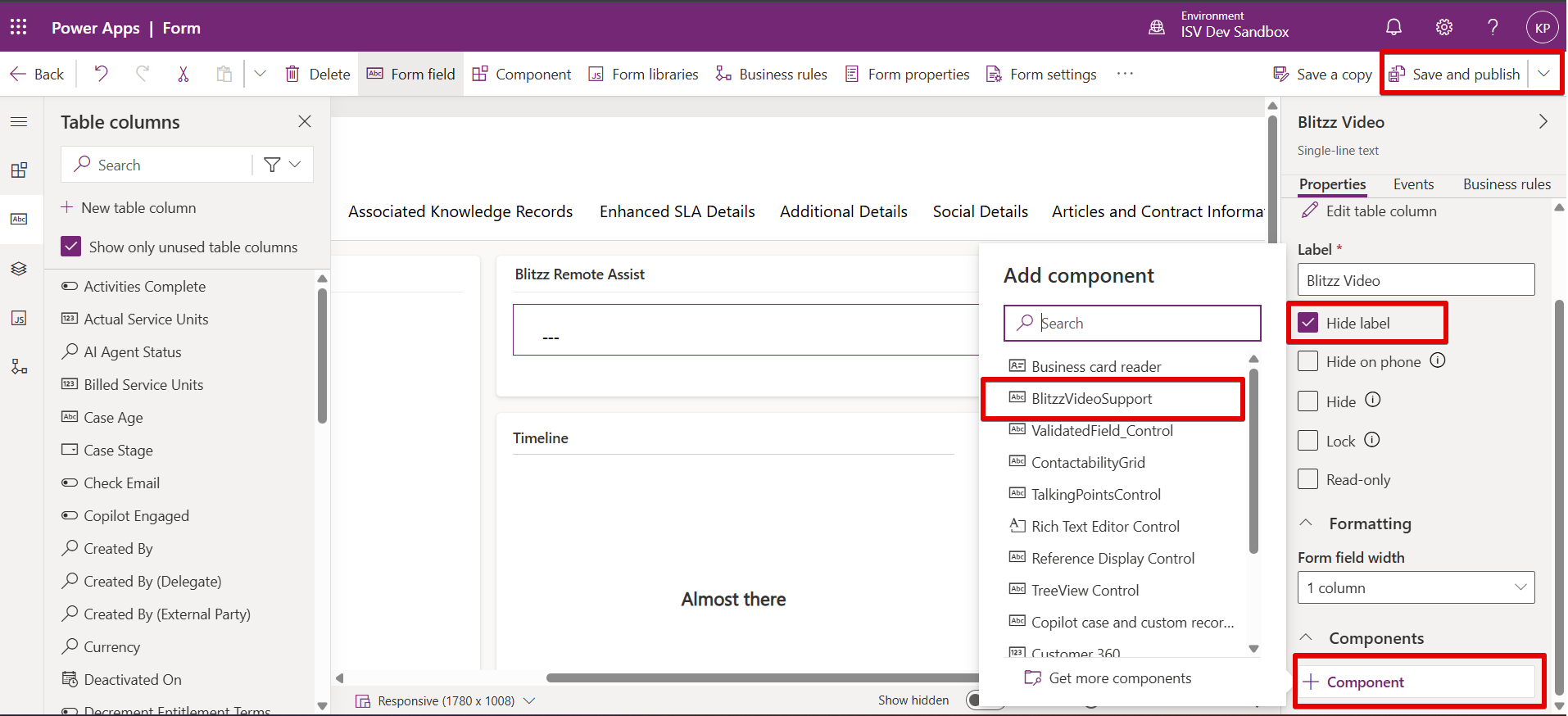Collapse the Components section

[x=1307, y=637]
